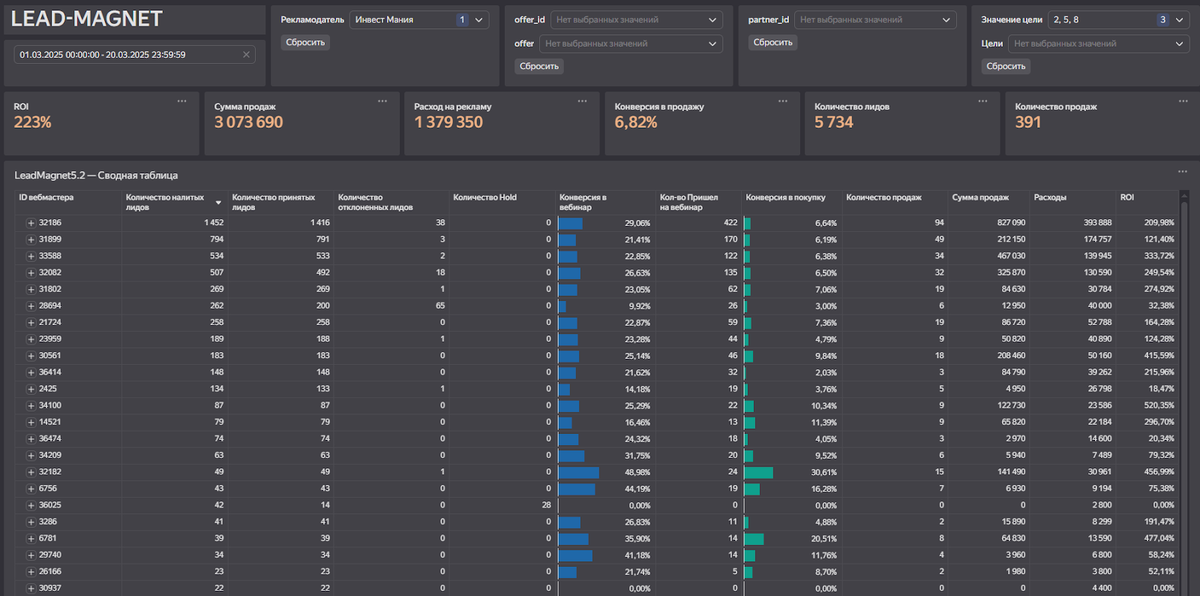Click Сбросить under partner_id
Screen dimensions: 1200x596
click(773, 42)
